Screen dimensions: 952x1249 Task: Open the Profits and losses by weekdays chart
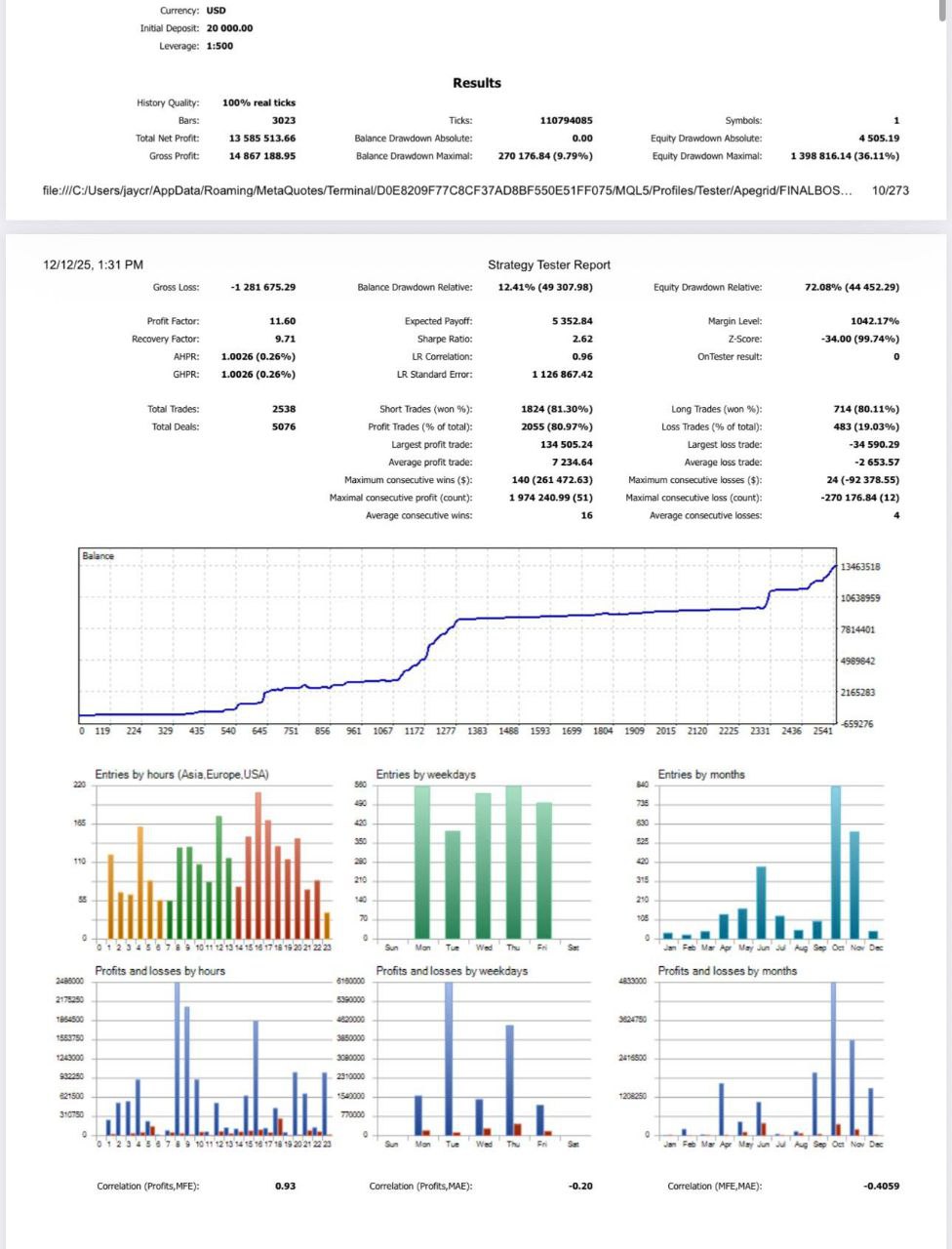click(483, 1061)
